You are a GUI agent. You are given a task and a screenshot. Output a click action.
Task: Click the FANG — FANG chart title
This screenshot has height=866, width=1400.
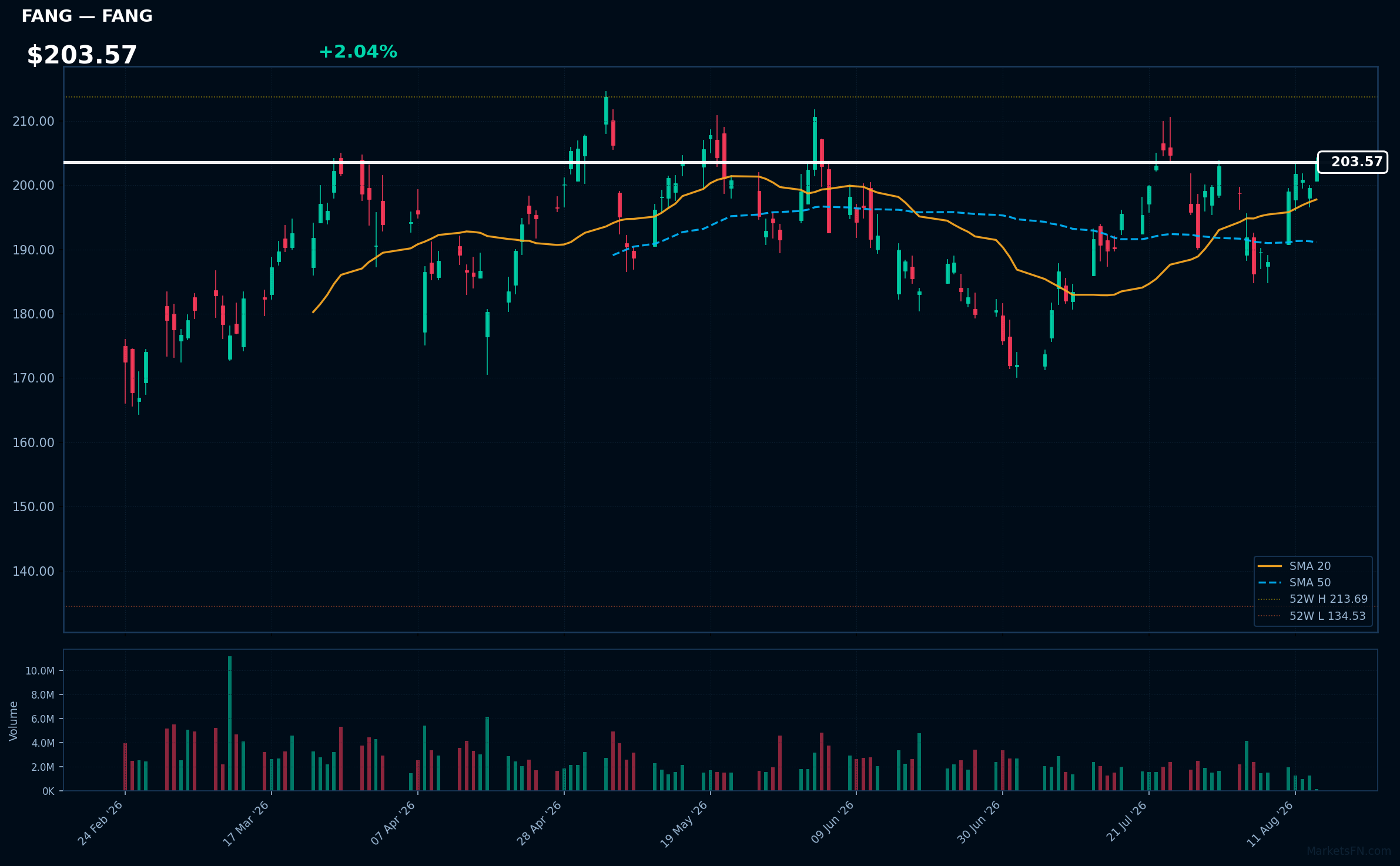(x=87, y=16)
